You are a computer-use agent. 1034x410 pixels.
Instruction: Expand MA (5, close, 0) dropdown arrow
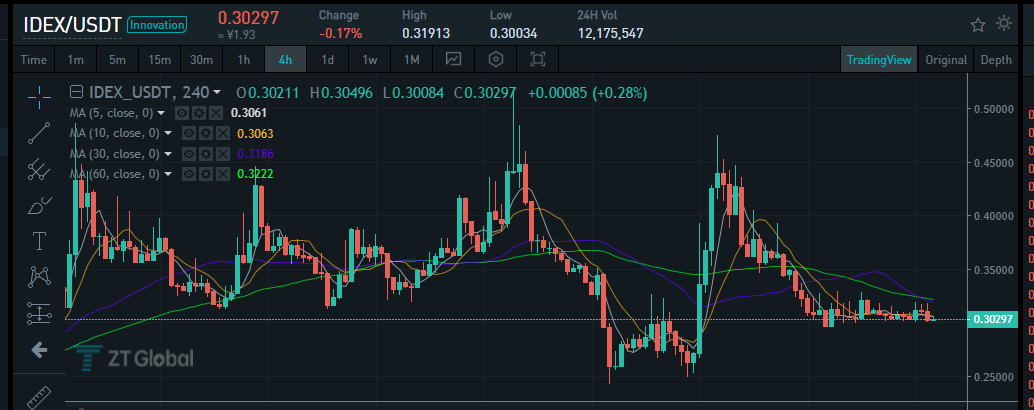162,113
